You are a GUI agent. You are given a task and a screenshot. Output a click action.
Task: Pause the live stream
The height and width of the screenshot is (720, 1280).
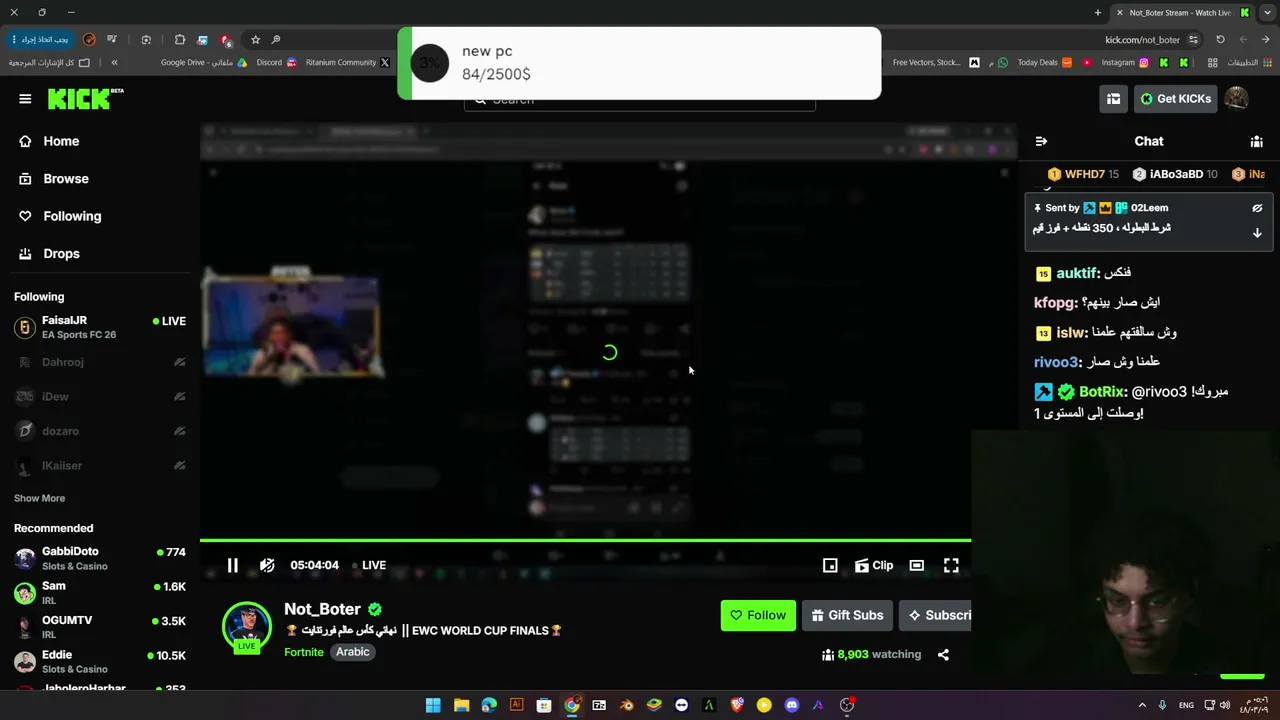click(232, 565)
